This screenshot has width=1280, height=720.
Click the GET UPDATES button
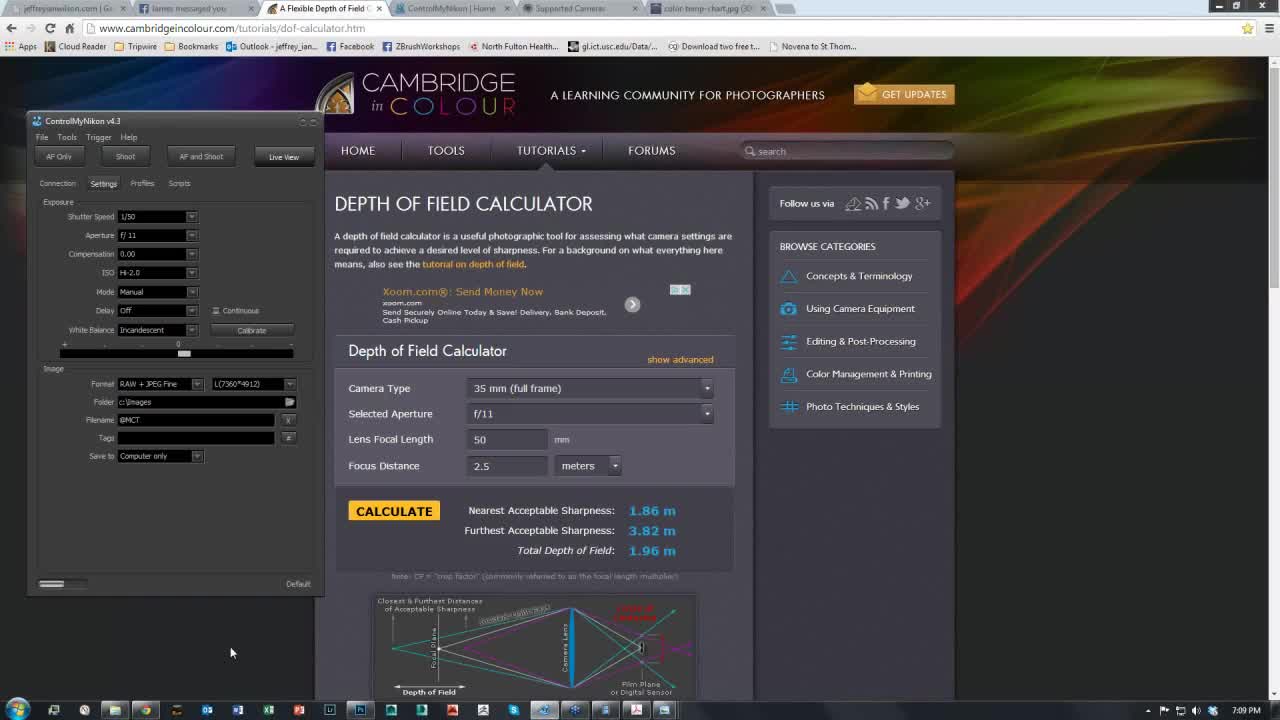click(904, 94)
